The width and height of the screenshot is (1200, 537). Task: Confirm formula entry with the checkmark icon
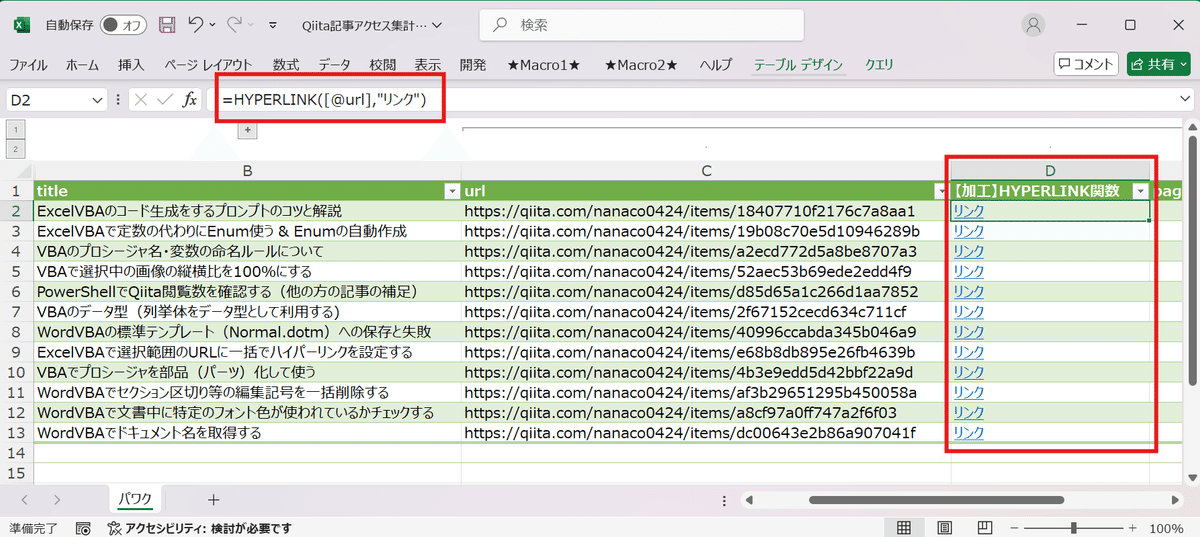[x=165, y=99]
